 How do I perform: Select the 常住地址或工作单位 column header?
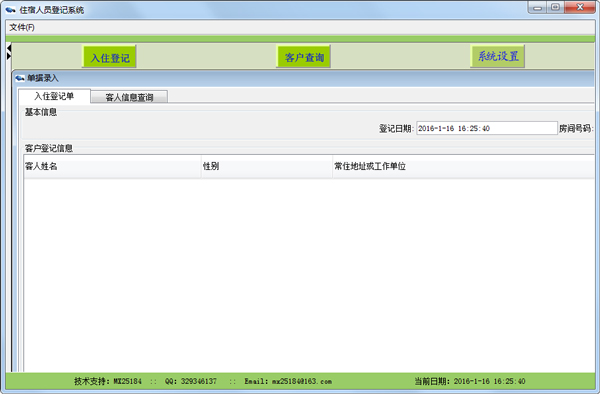pyautogui.click(x=463, y=166)
